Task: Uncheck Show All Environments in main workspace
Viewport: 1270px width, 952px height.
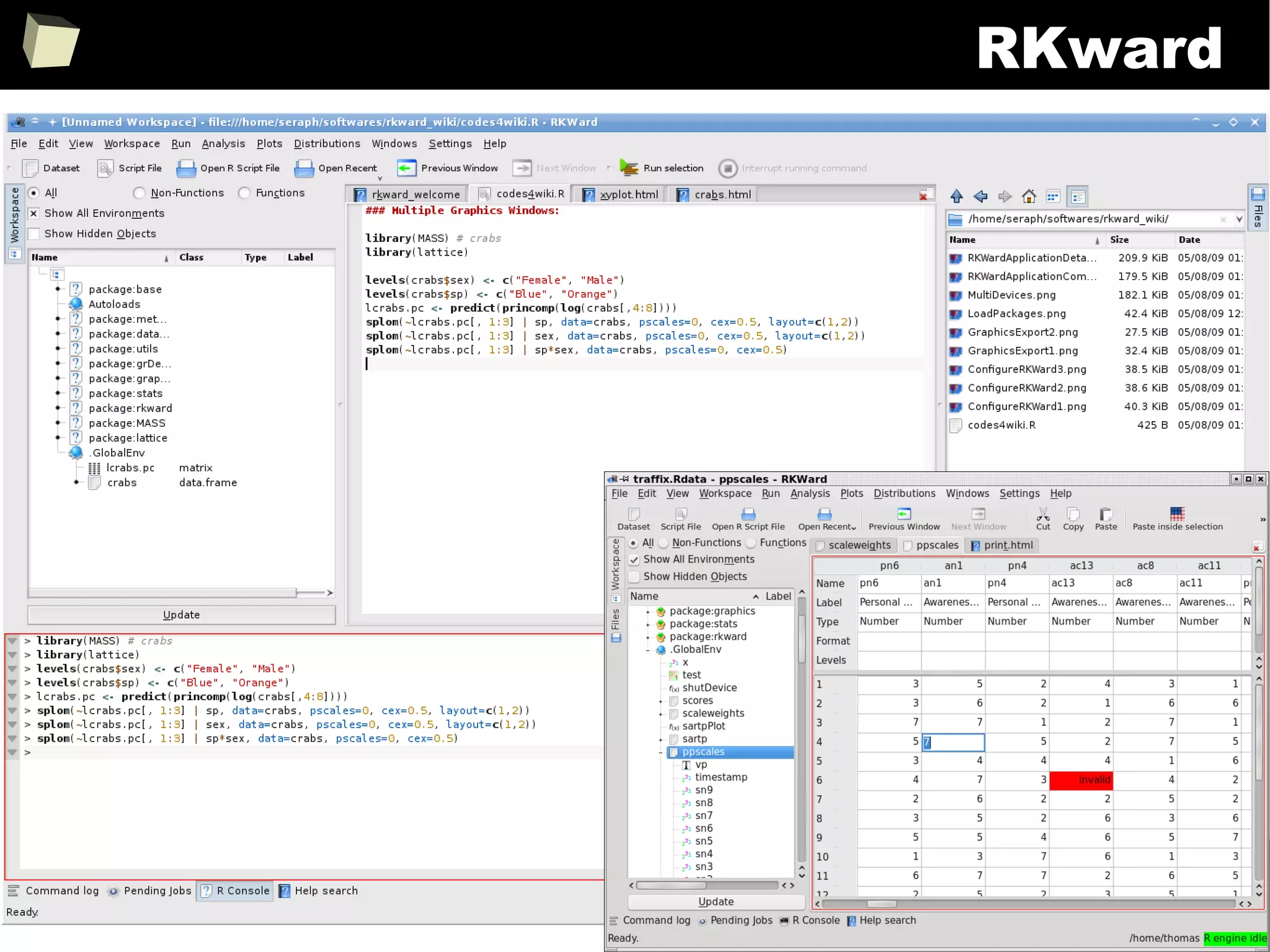Action: click(34, 213)
